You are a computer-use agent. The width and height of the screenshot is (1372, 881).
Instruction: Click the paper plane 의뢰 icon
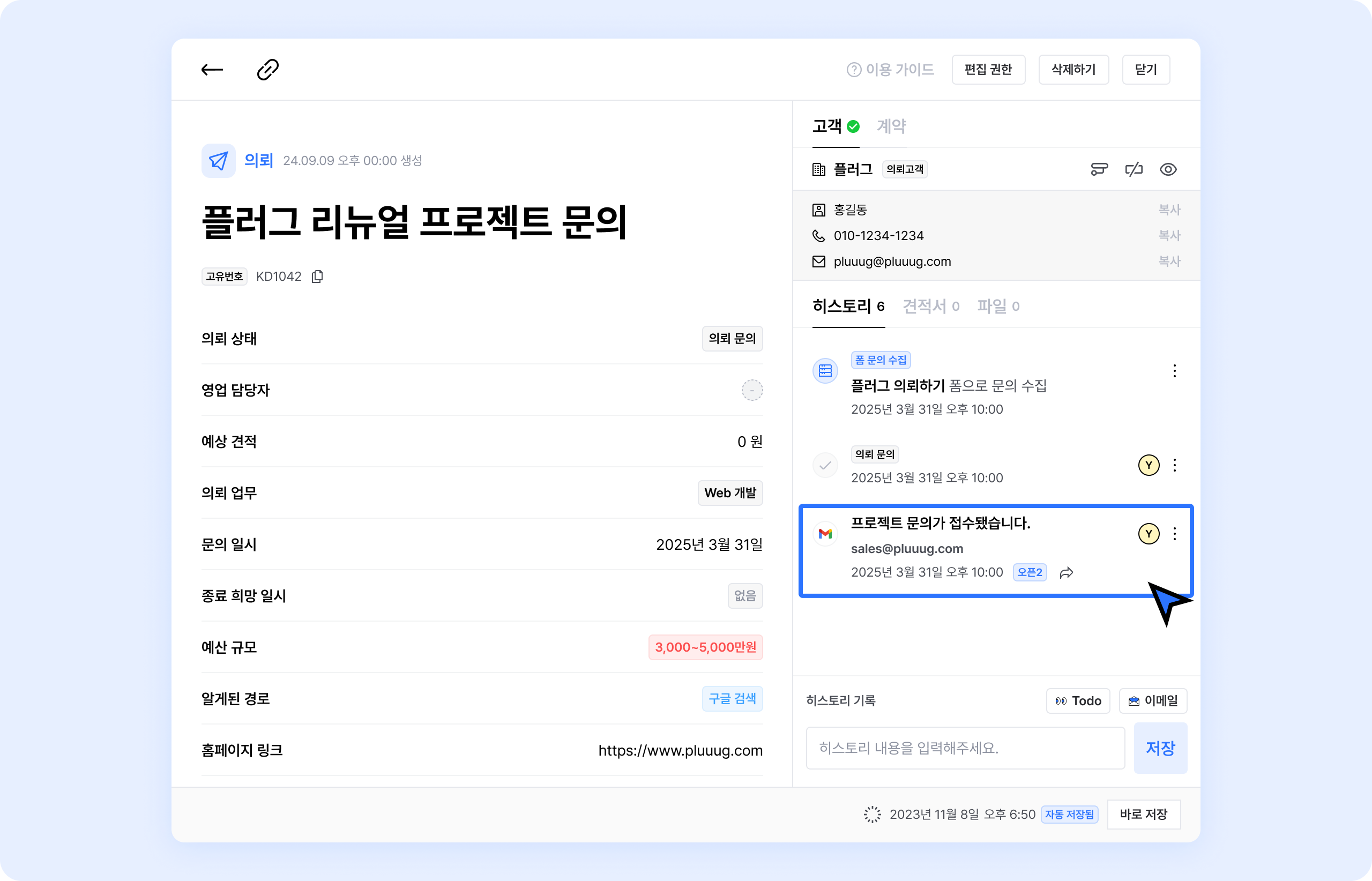[x=219, y=161]
